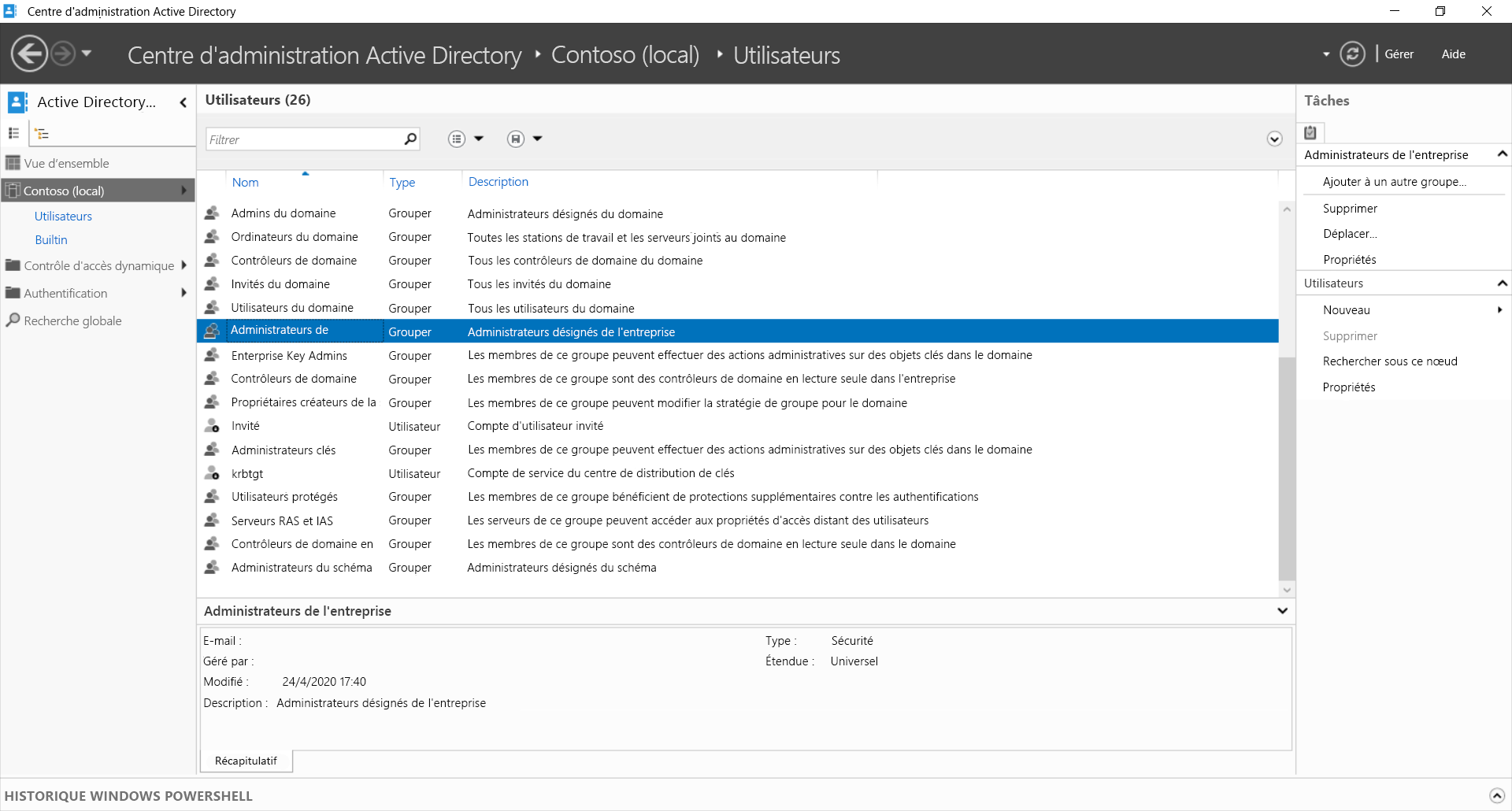
Task: Click the Filtrer input field
Action: point(303,139)
